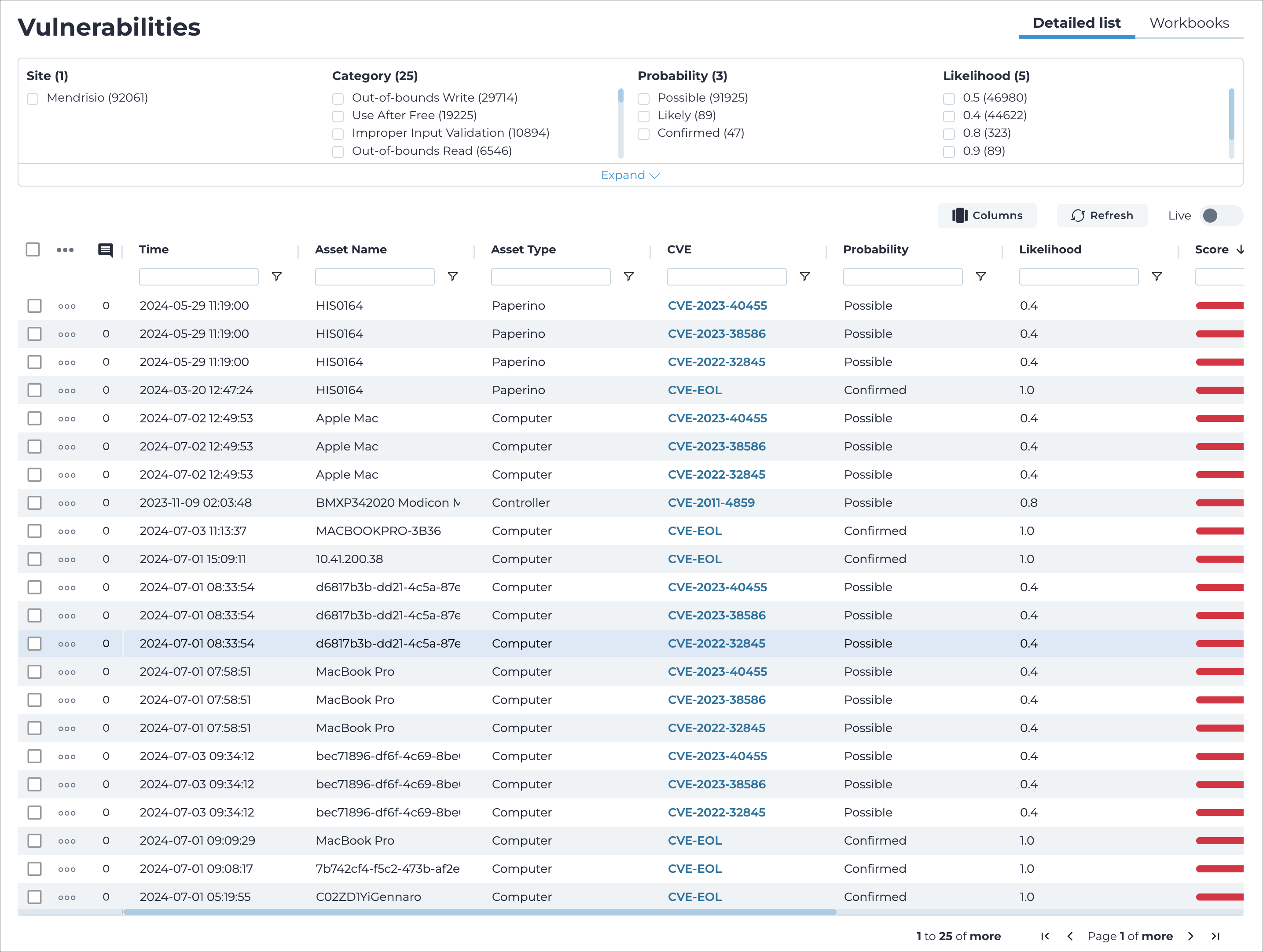This screenshot has width=1263, height=952.
Task: Check the 0.8 likelihood filter
Action: point(949,134)
